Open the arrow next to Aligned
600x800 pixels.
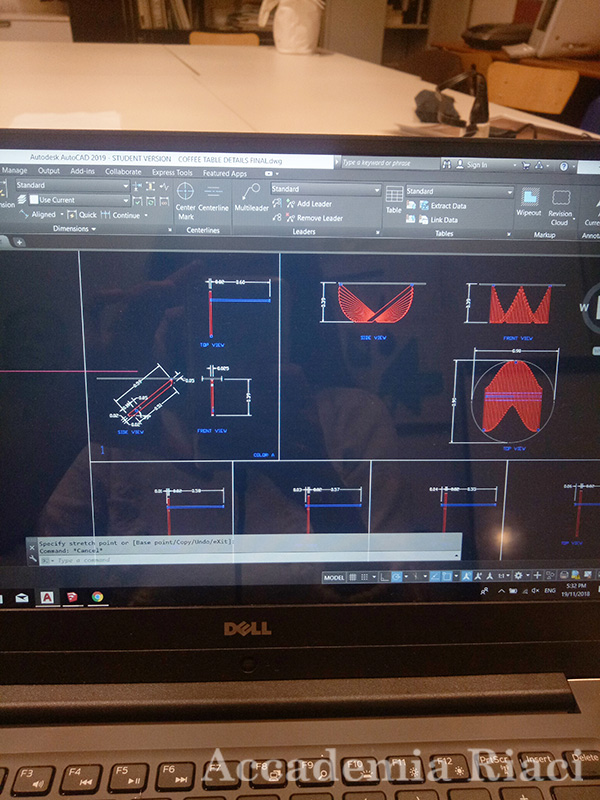point(62,215)
